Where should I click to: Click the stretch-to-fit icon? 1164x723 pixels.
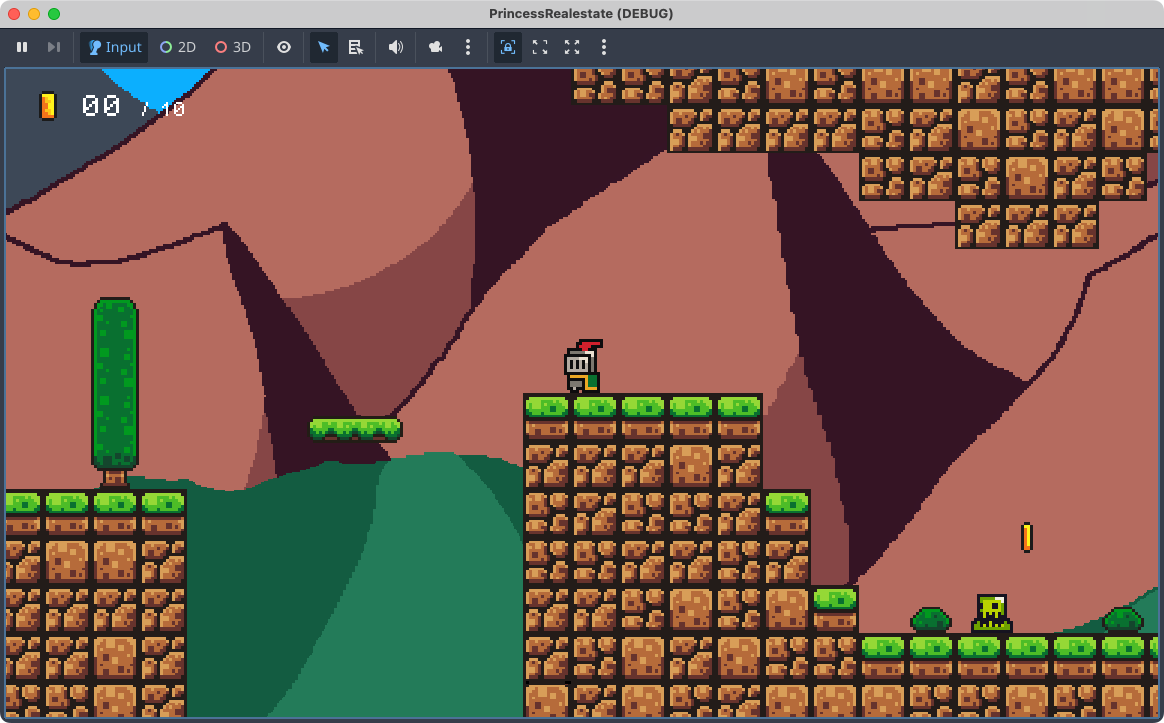click(540, 47)
